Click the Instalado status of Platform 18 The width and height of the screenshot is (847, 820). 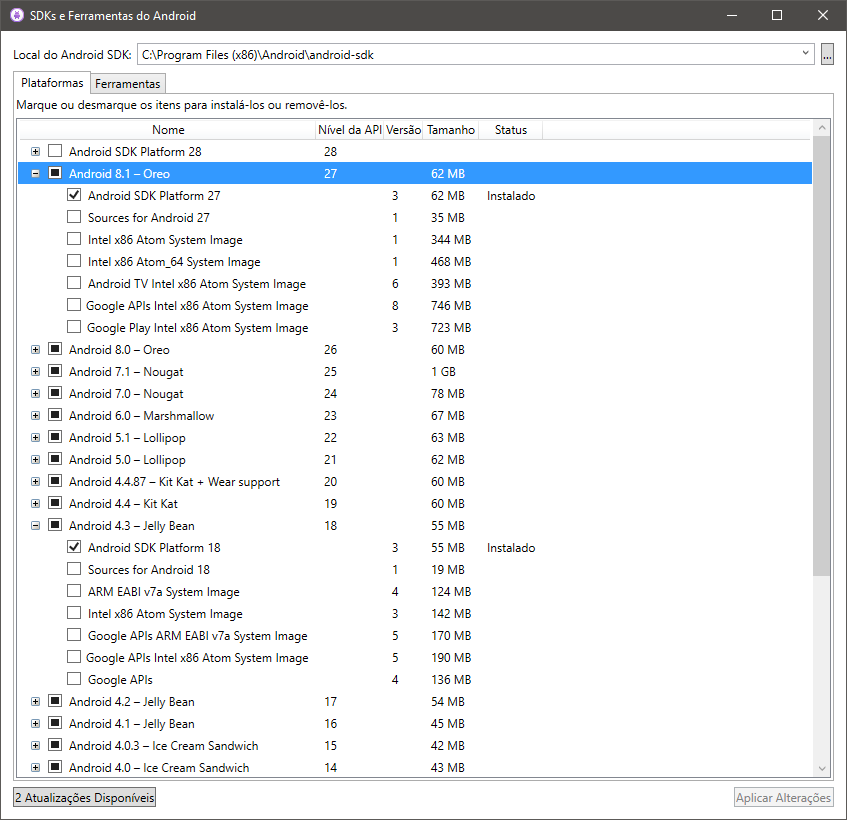pyautogui.click(x=510, y=548)
